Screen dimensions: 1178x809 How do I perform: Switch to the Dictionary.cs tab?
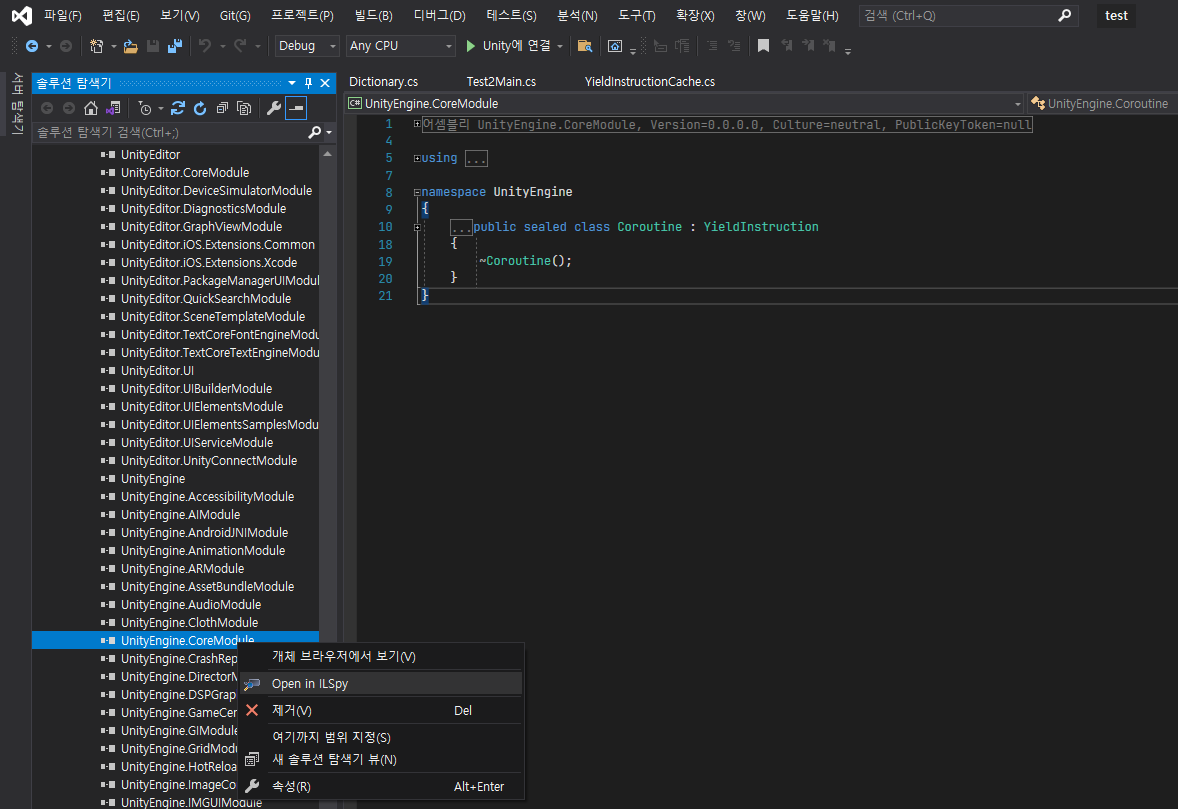(383, 81)
